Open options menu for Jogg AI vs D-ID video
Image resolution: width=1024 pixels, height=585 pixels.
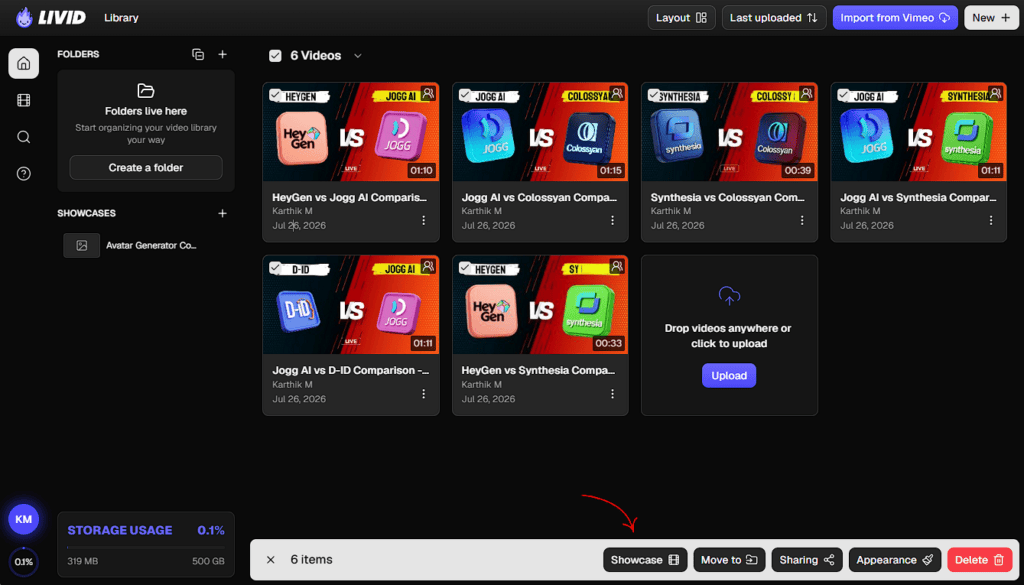click(423, 394)
